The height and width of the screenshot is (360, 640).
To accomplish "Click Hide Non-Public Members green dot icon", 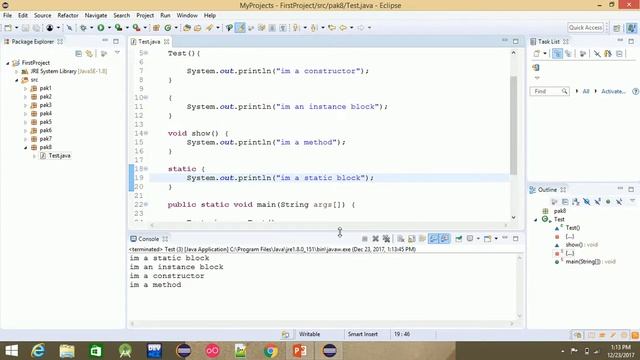I will [608, 202].
